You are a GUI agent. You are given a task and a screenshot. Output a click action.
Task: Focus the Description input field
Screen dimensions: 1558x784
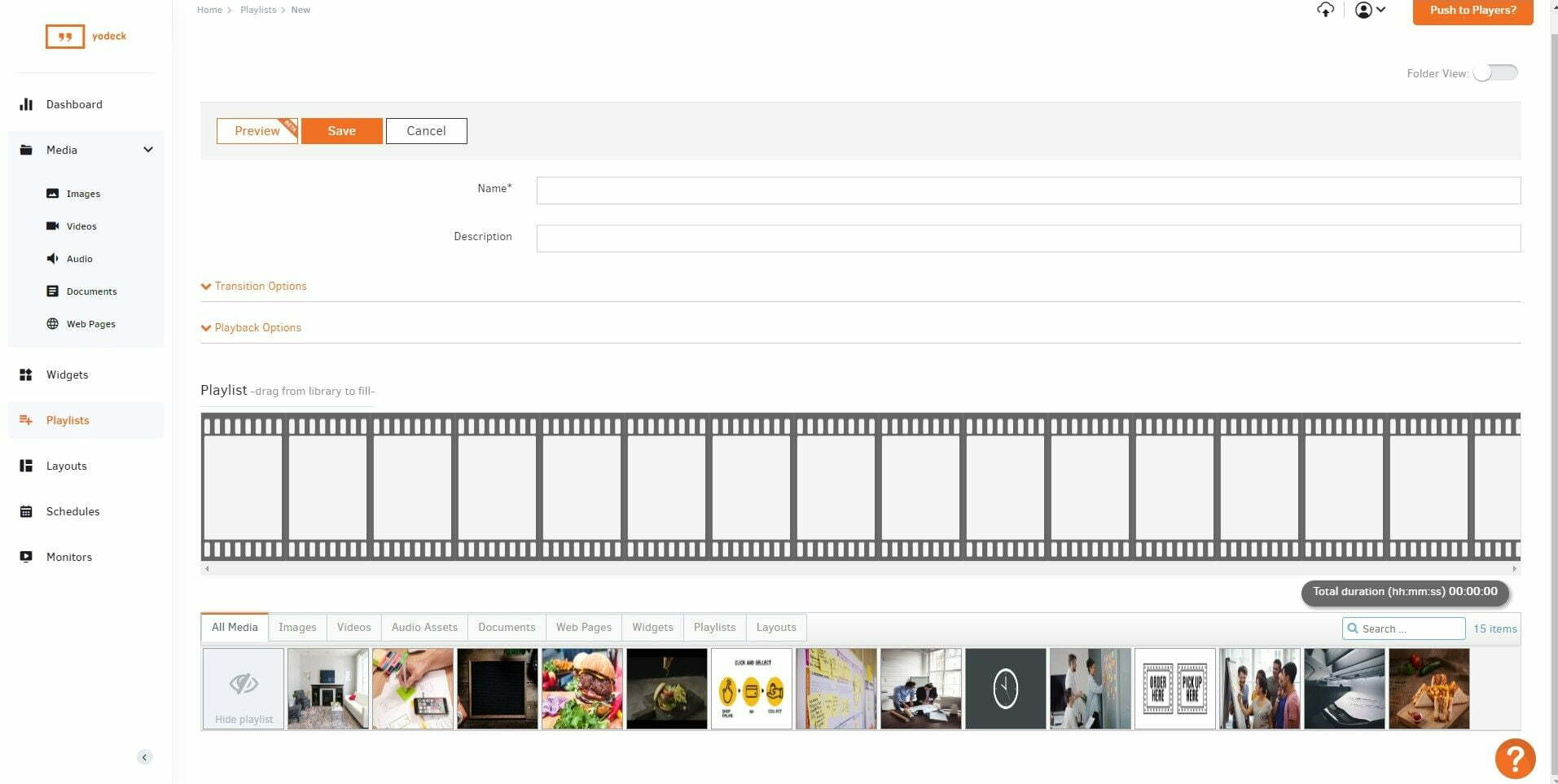tap(1028, 239)
